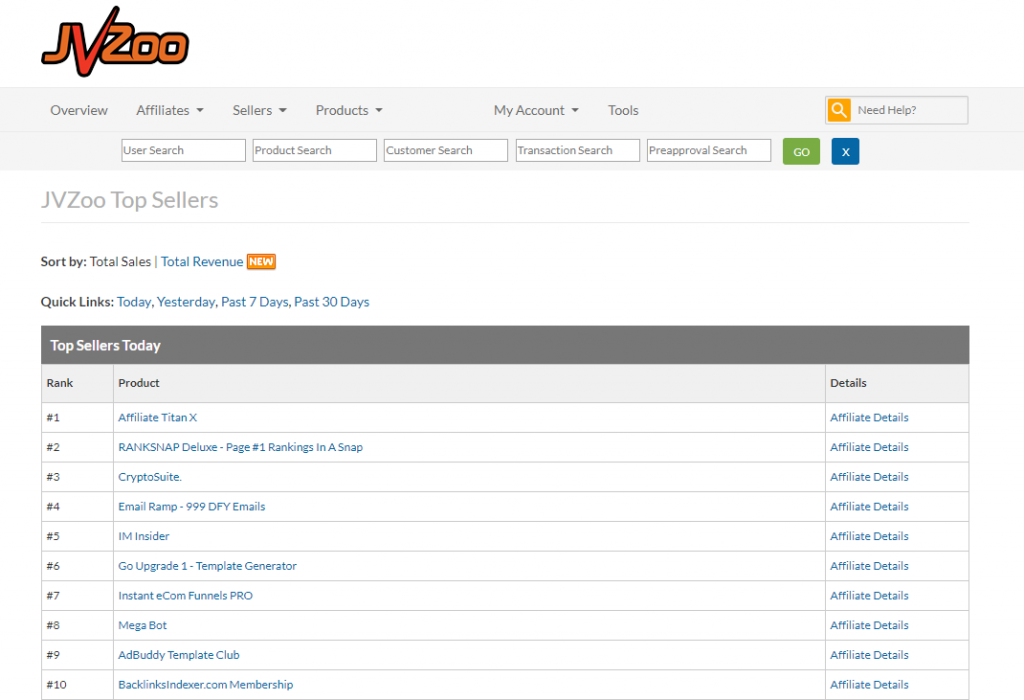Open the CryptoSuite product link
This screenshot has height=700, width=1024.
pos(150,477)
